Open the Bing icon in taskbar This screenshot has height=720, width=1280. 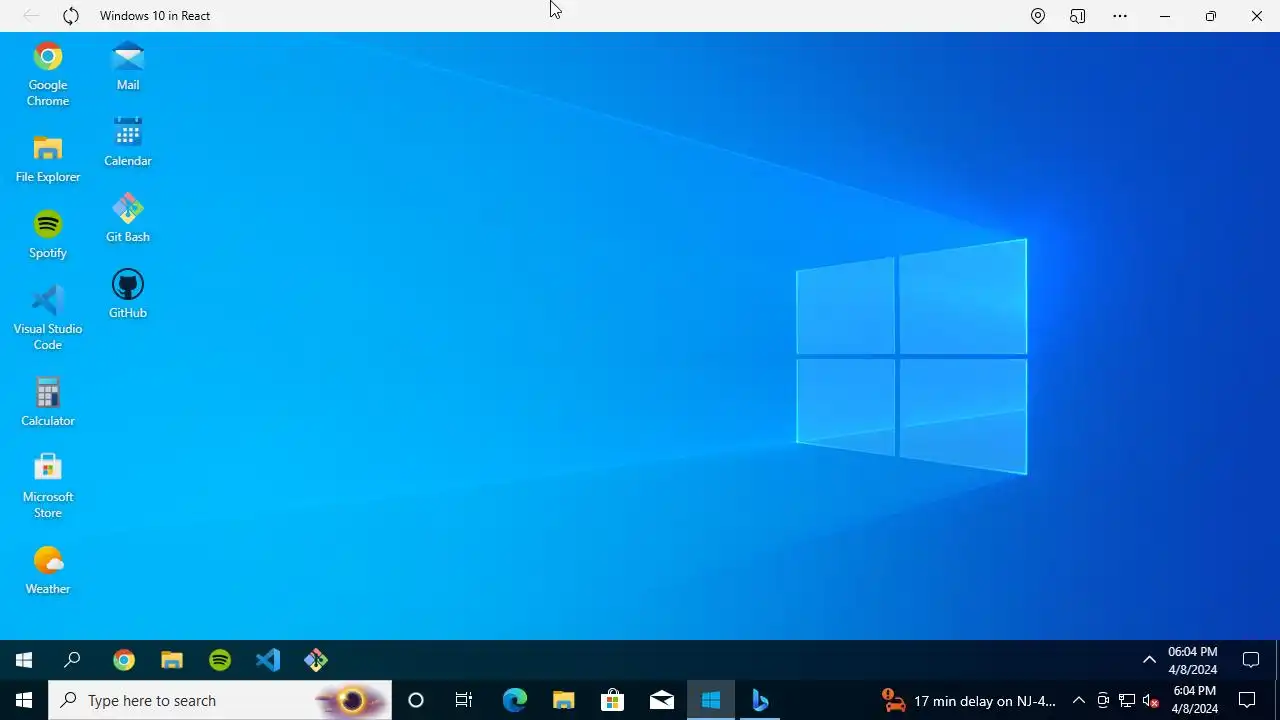pos(760,700)
